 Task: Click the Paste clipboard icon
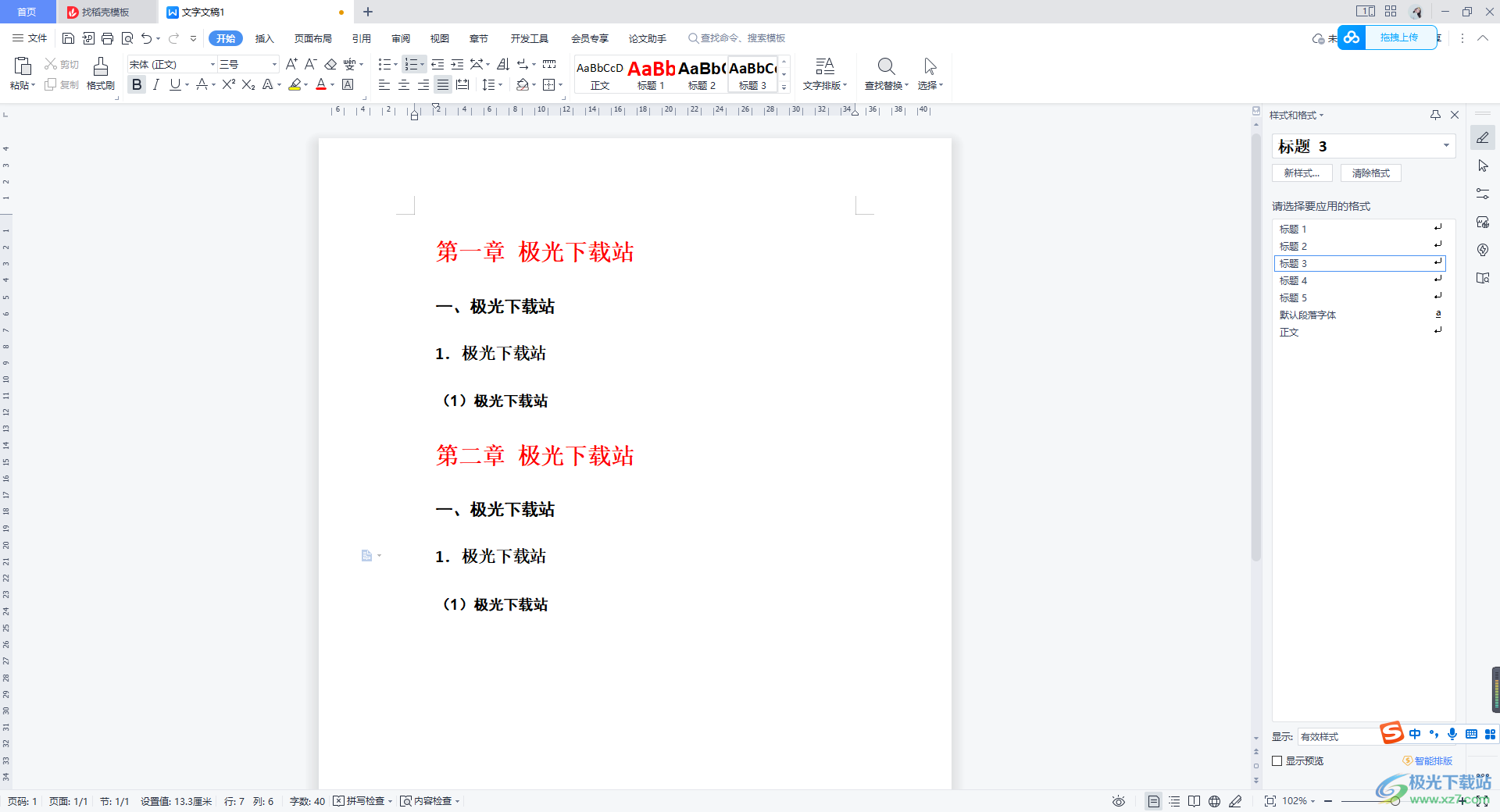point(23,66)
